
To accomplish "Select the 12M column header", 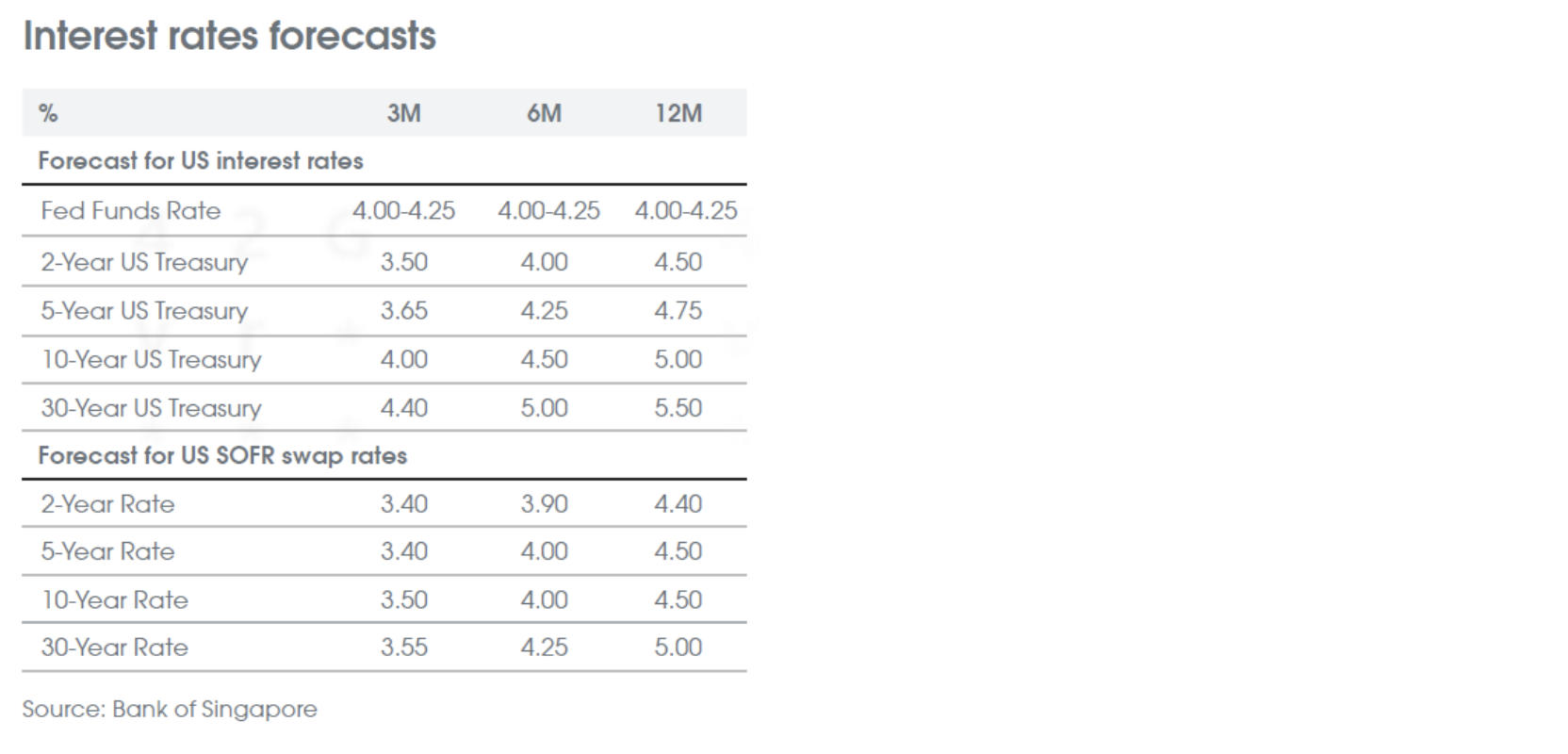I will pyautogui.click(x=678, y=113).
